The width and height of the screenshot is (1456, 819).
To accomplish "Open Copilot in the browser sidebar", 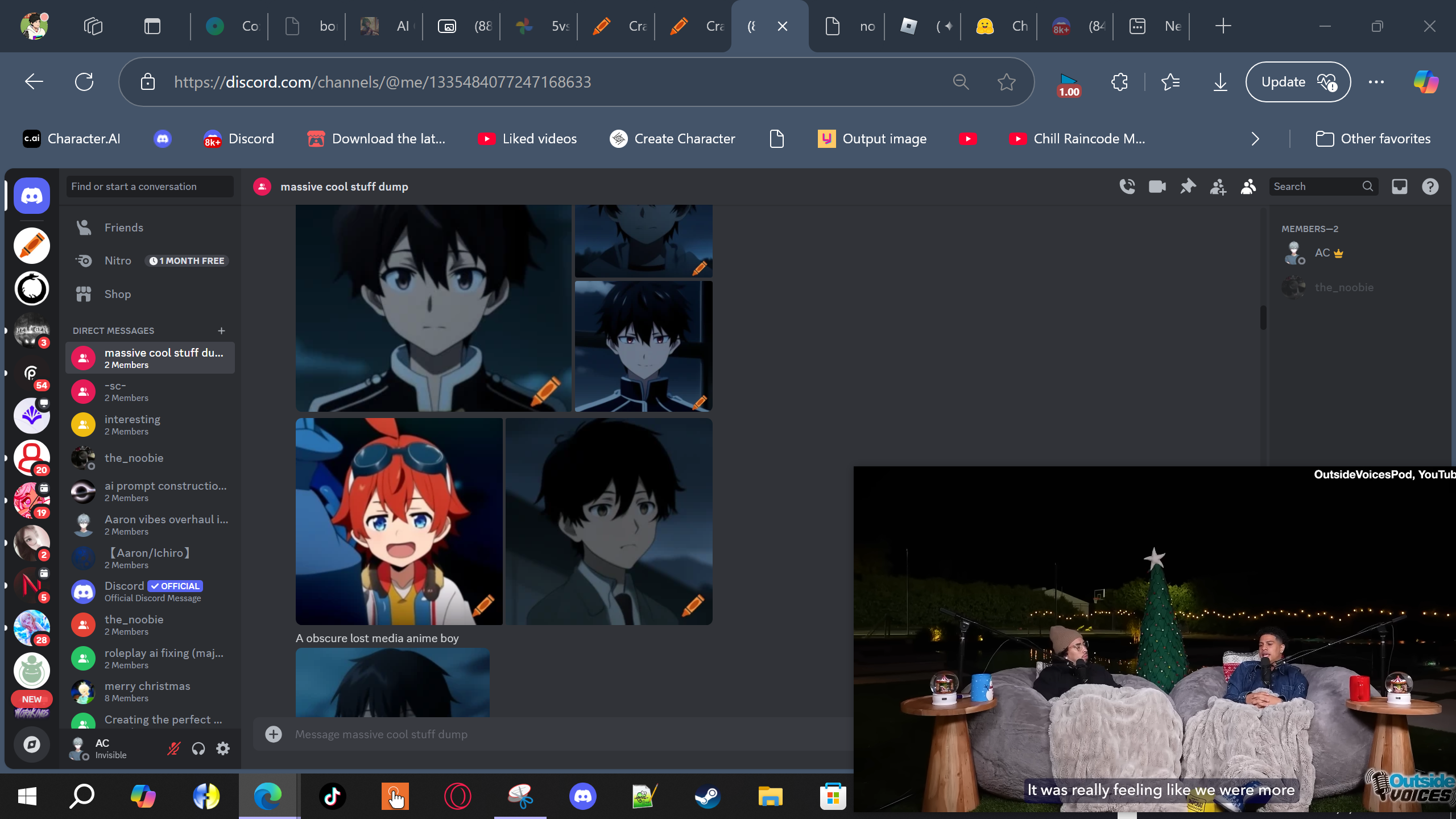I will [1426, 82].
